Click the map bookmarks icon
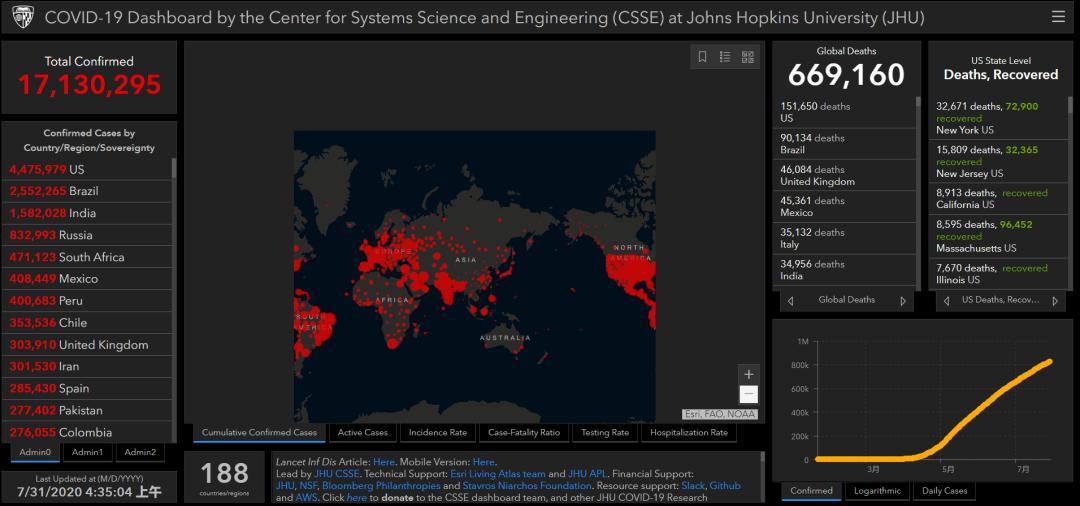 (x=703, y=57)
